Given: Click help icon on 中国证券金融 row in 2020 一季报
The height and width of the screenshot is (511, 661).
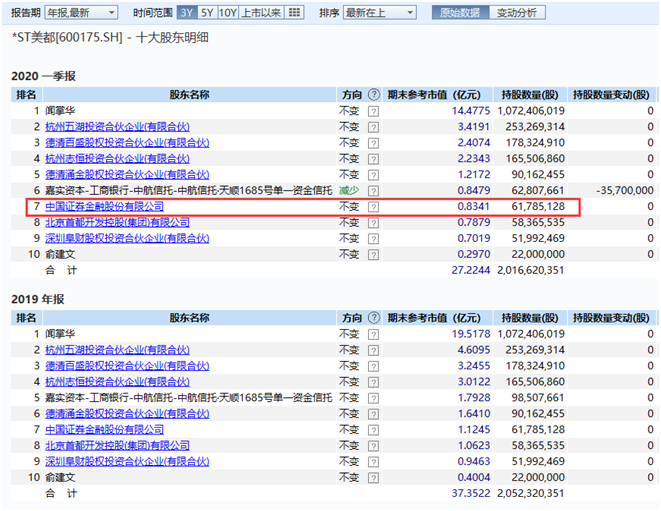Looking at the screenshot, I should [374, 206].
